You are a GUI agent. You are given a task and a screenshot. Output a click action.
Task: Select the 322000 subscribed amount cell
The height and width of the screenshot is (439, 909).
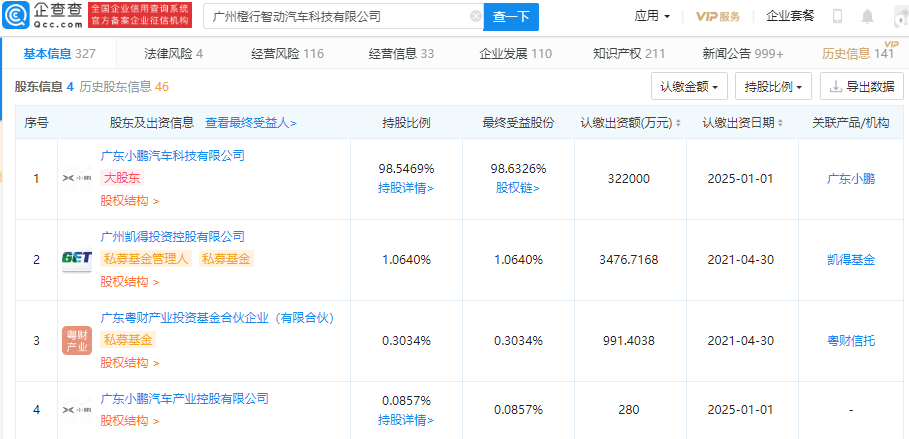(630, 179)
